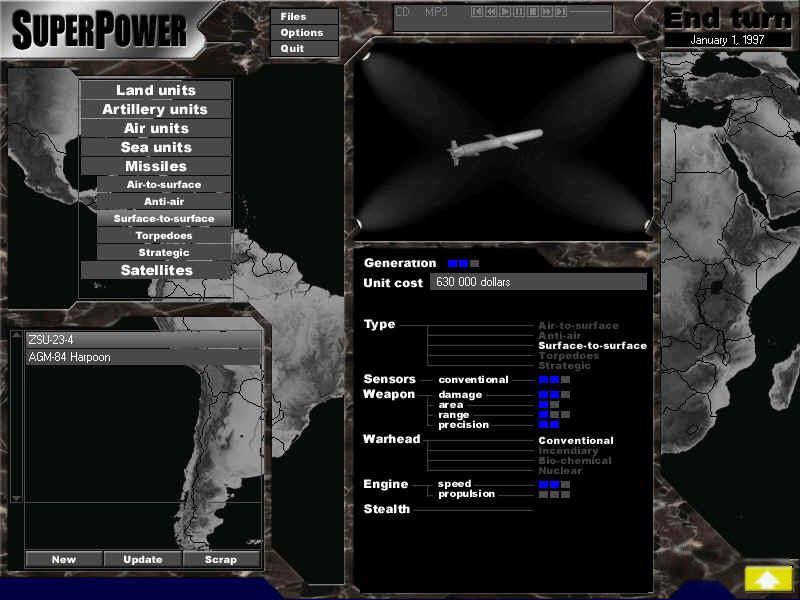Select Air-to-surface missile subcategory
Screen dimensions: 800x600
pos(164,184)
